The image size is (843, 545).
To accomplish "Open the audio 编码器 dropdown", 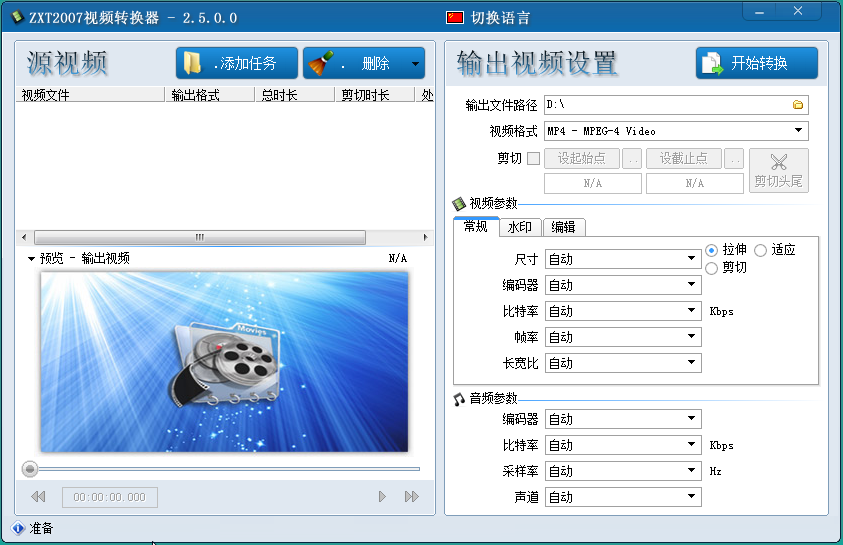I will 623,419.
